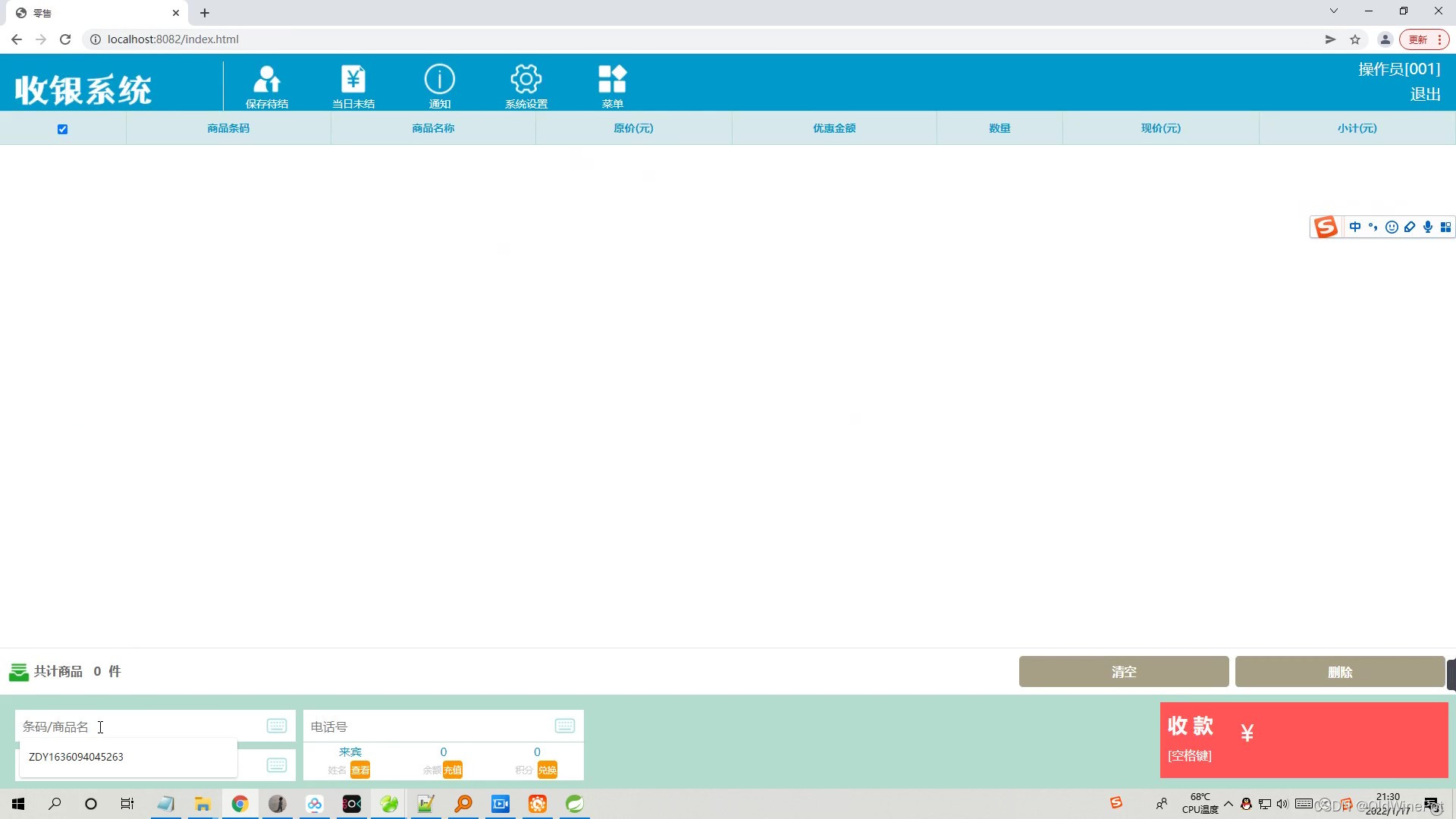The image size is (1456, 819).
Task: Click keyboard icon in phone number field
Action: pyautogui.click(x=565, y=726)
